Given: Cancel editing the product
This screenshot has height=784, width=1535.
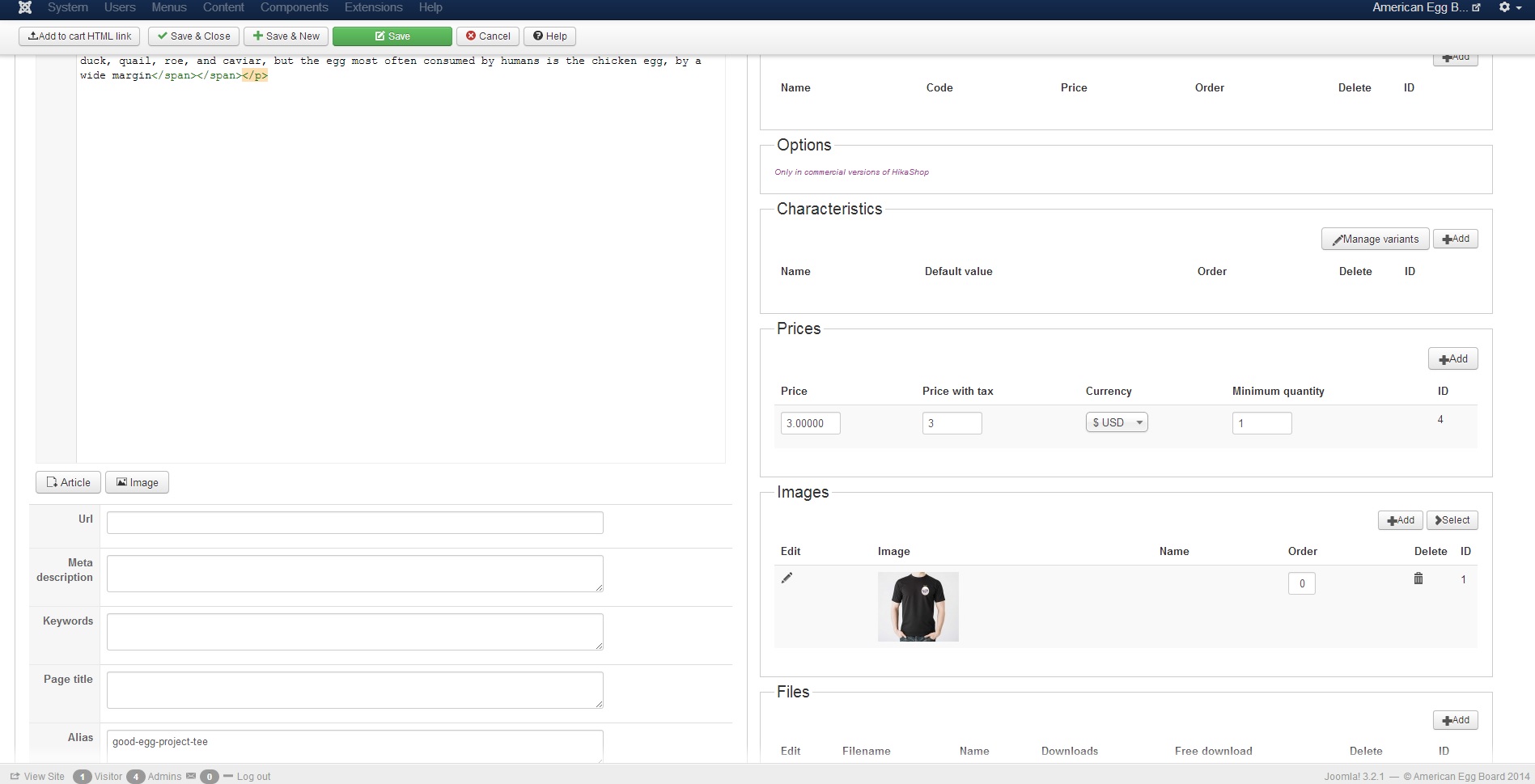Looking at the screenshot, I should click(x=488, y=36).
